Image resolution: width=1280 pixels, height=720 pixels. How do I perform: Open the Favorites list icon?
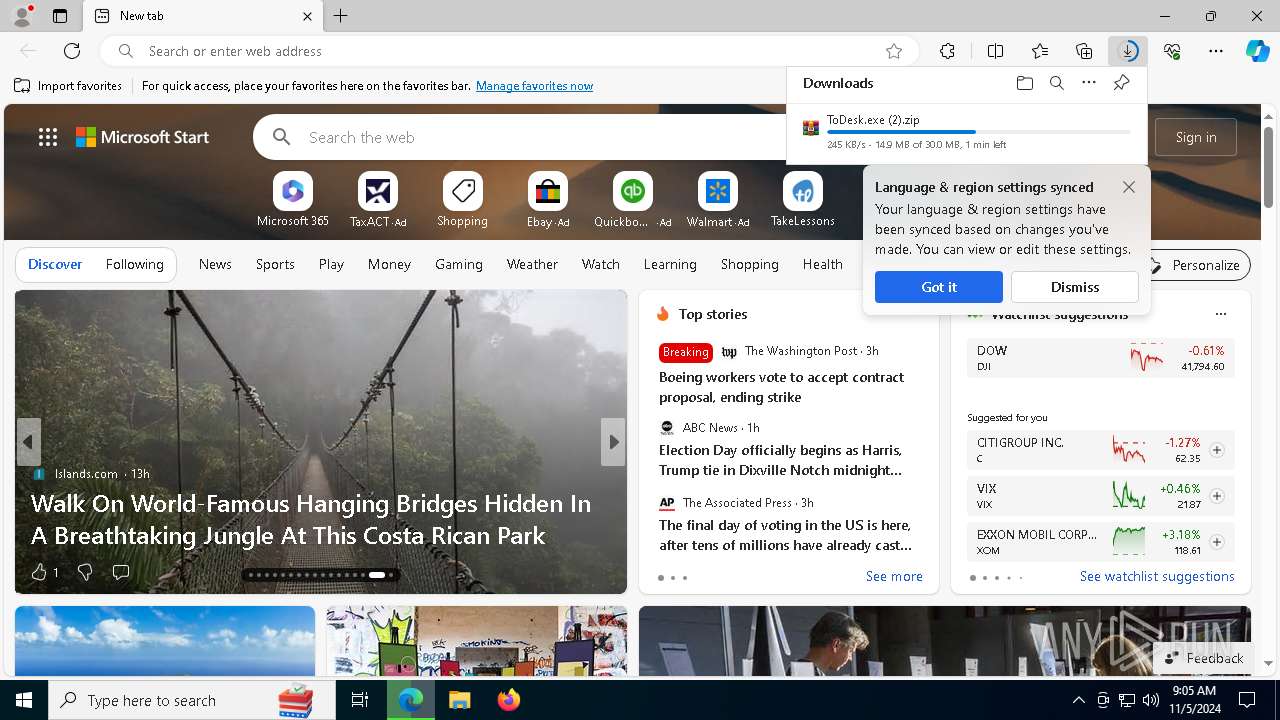(x=1040, y=51)
